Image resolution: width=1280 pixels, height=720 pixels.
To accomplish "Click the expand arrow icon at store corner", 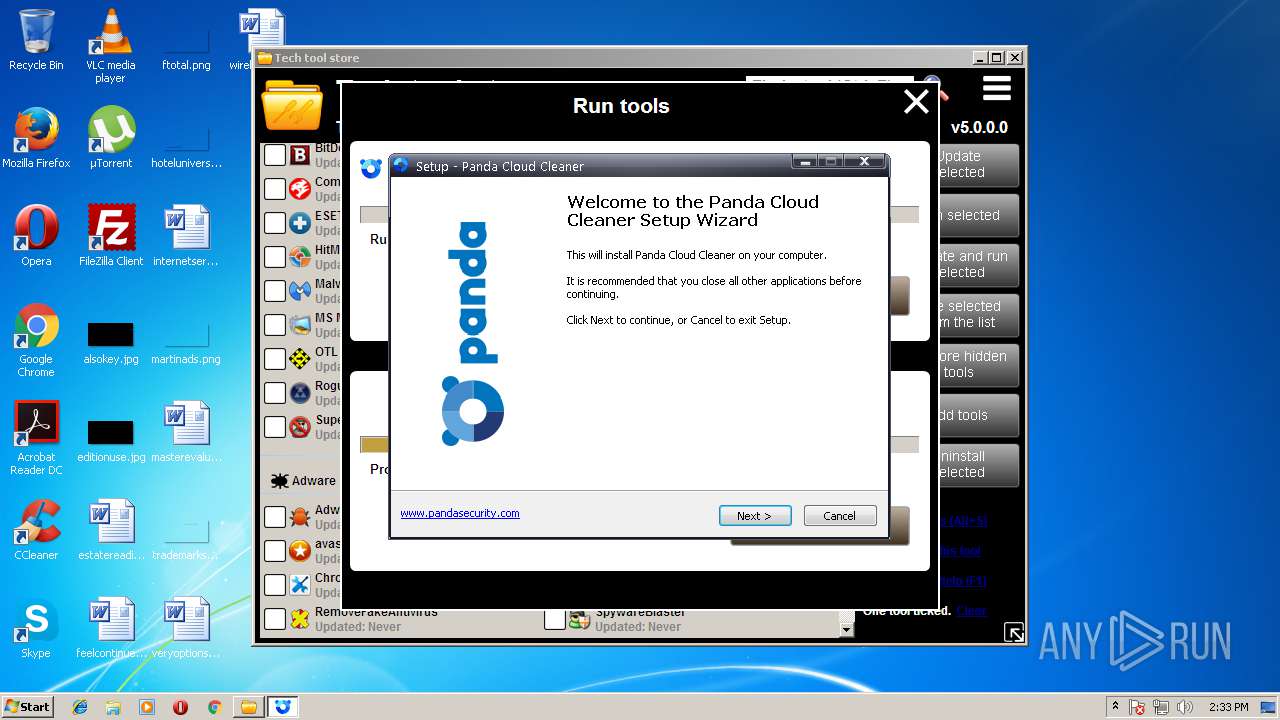I will tap(1014, 632).
